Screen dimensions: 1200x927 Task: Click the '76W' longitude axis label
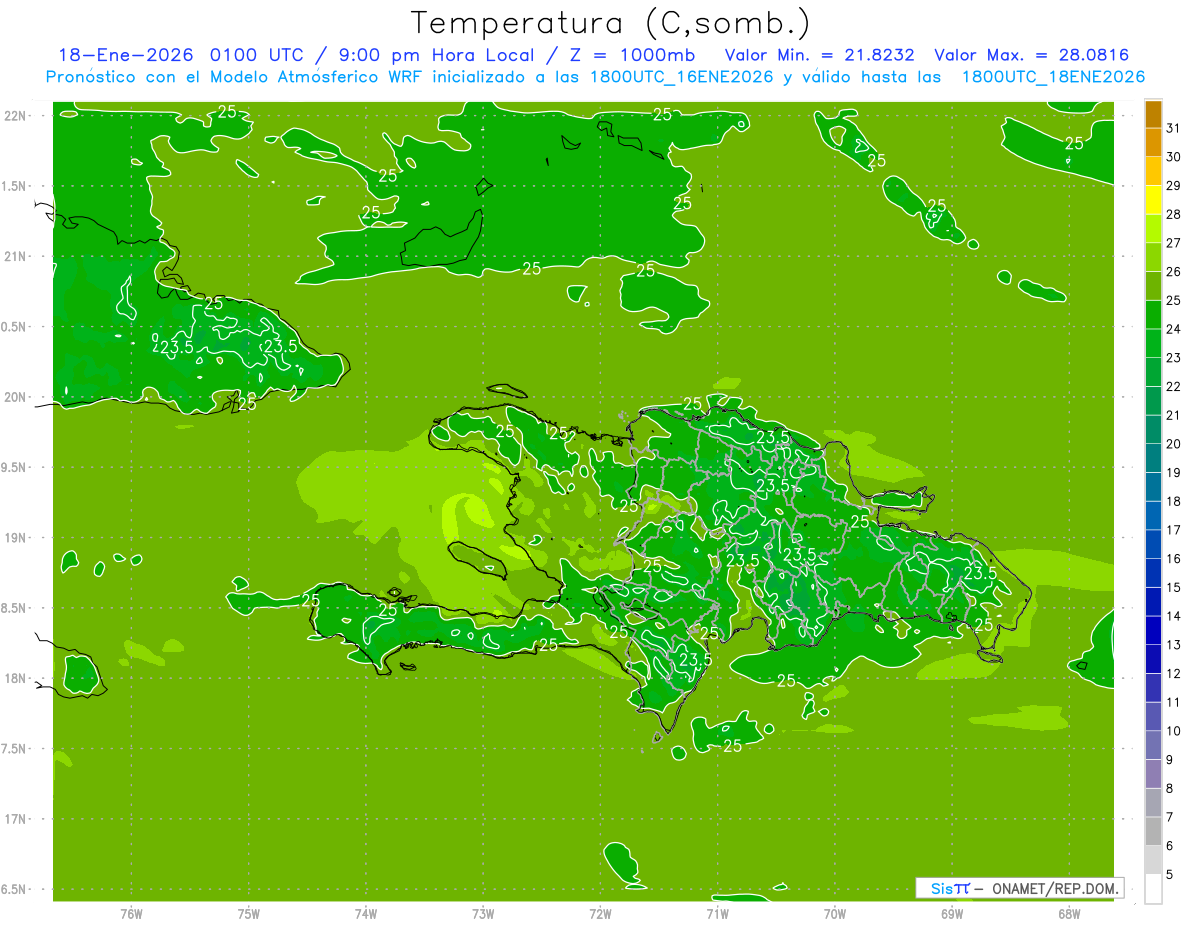pyautogui.click(x=131, y=914)
